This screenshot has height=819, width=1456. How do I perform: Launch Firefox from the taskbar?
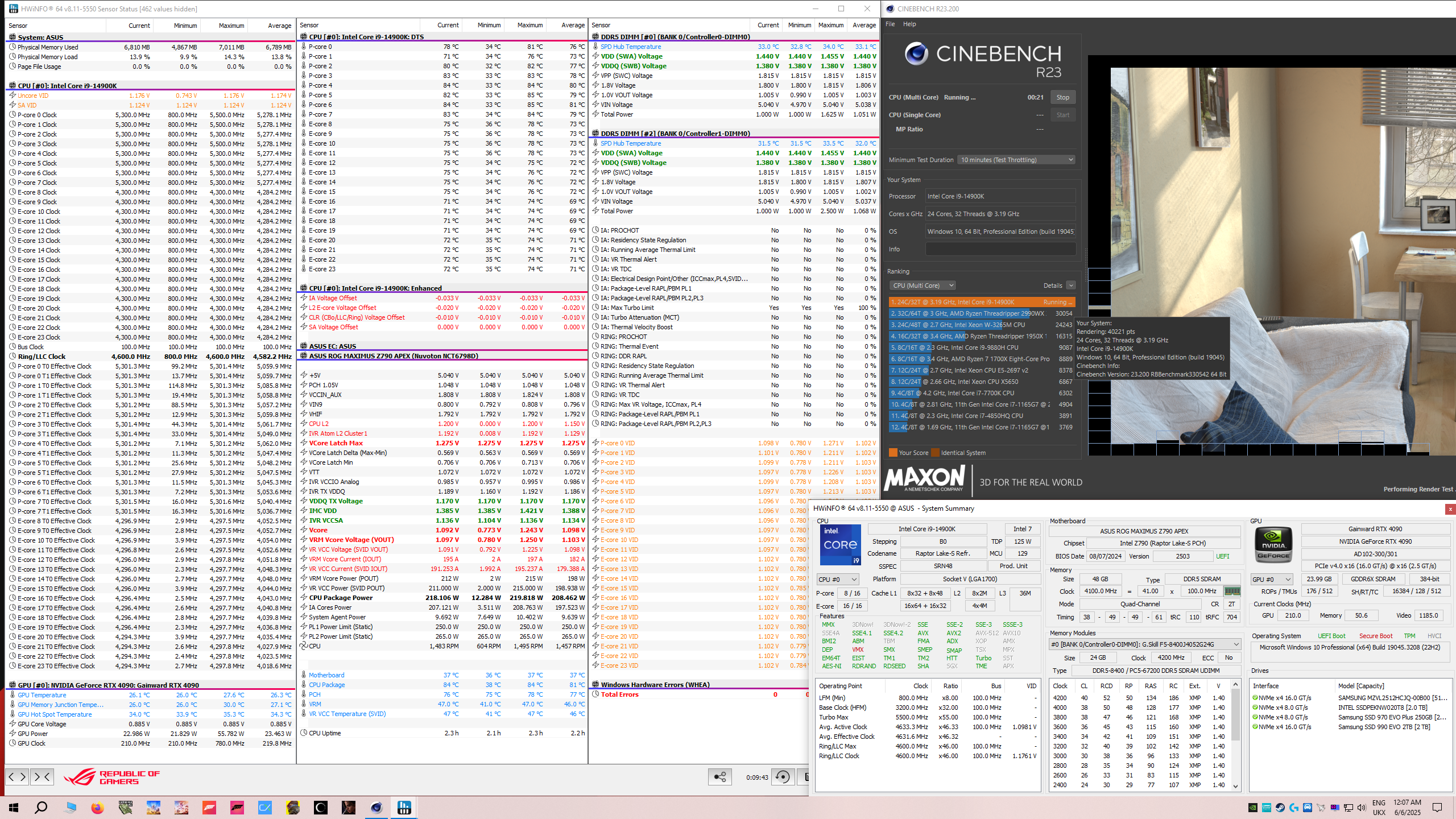(x=98, y=808)
